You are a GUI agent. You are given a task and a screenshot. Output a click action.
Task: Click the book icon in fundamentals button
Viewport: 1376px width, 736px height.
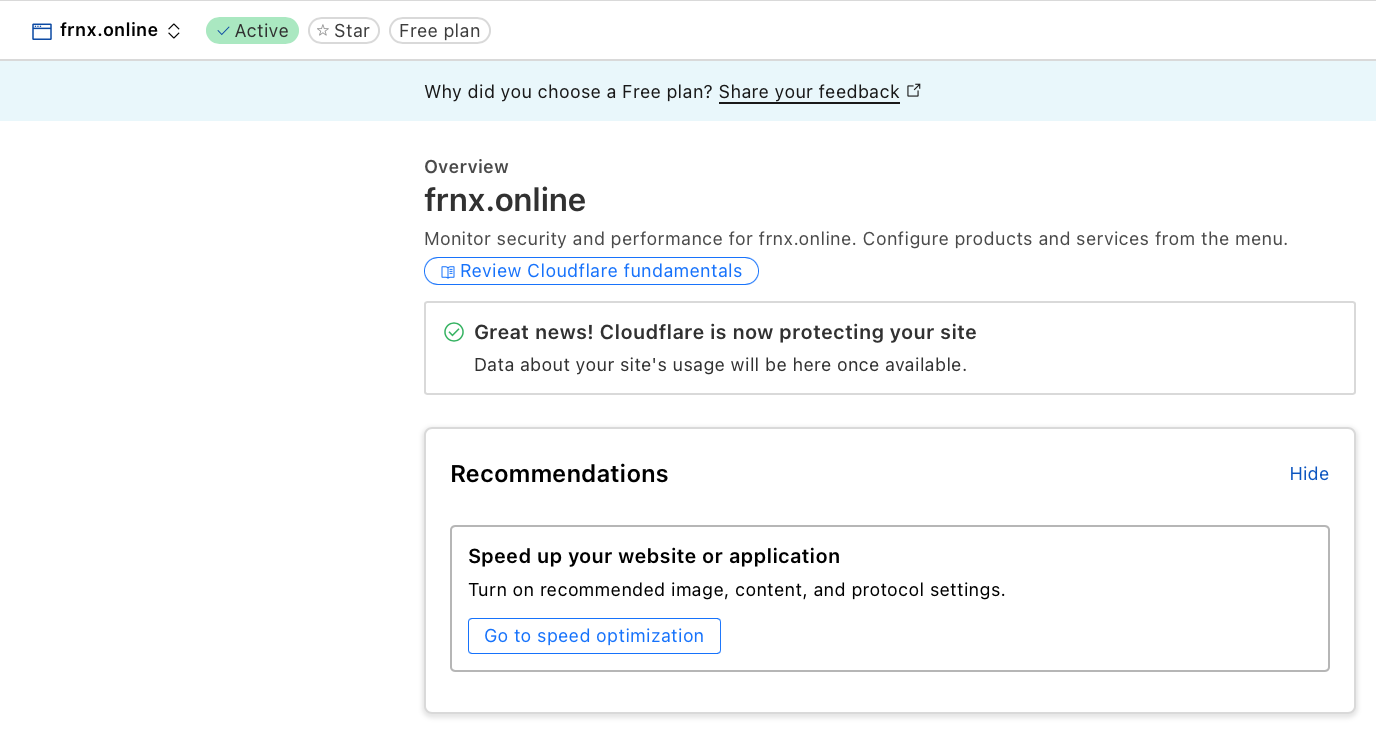(x=448, y=272)
